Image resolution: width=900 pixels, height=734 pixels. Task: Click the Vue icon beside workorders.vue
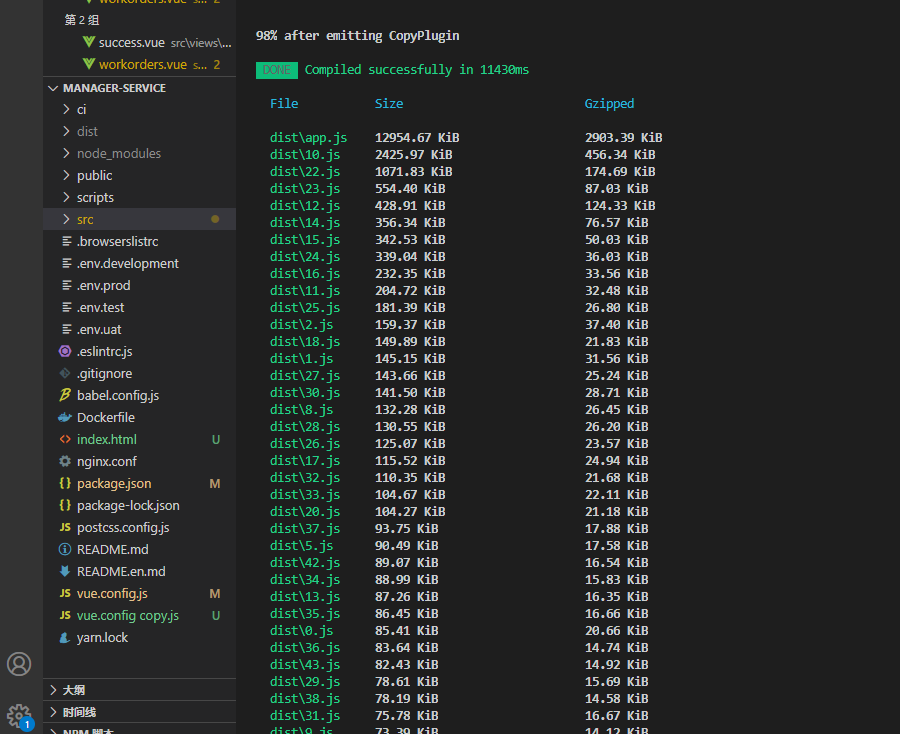88,64
